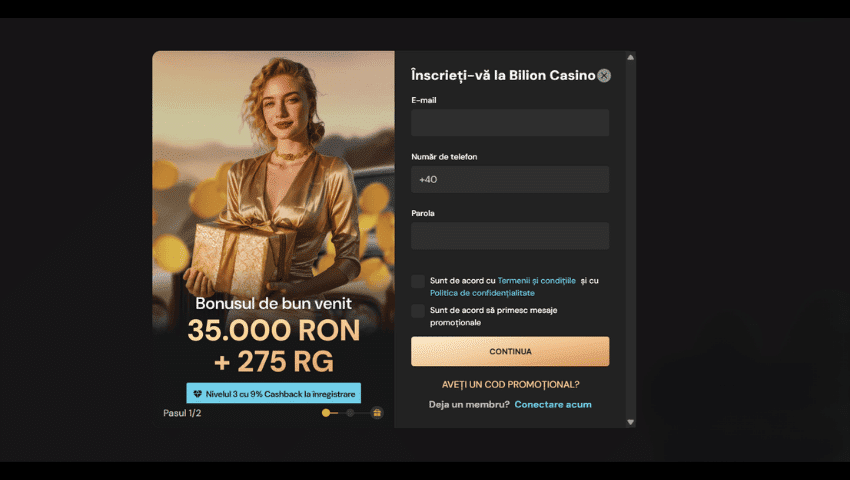The height and width of the screenshot is (480, 850).
Task: Focus the Număr de telefon field
Action: click(510, 180)
